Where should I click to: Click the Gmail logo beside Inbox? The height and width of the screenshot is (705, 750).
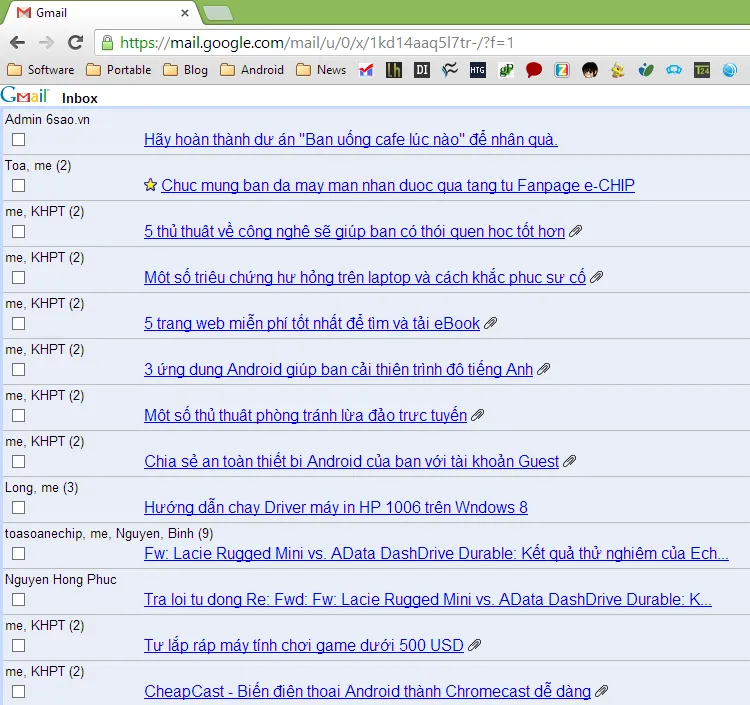point(26,96)
